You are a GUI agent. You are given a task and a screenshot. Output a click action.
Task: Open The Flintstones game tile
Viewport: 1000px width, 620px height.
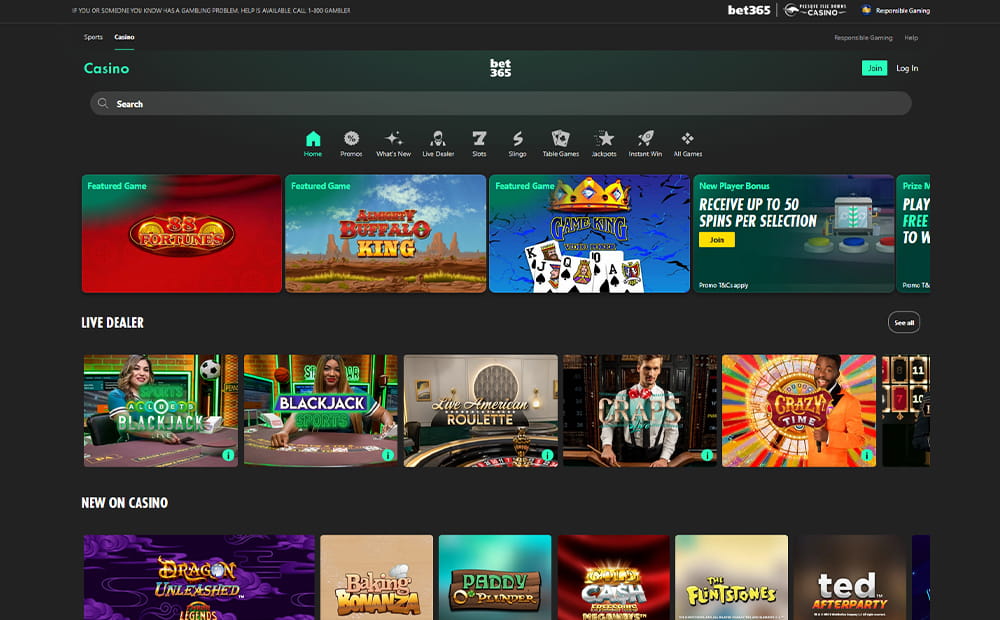(x=732, y=577)
